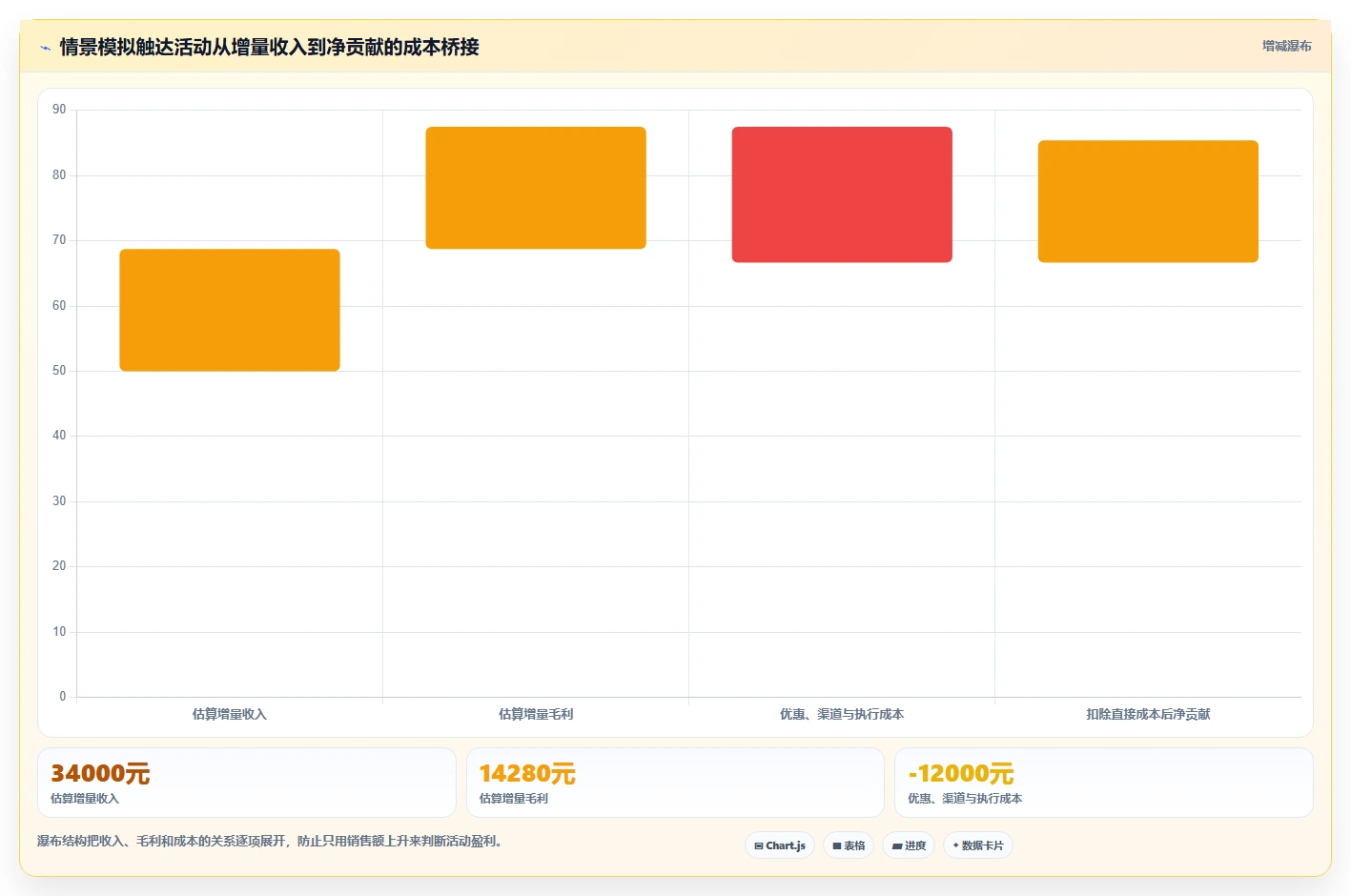Click the x-axis label 估算增量毛利
This screenshot has height=896, width=1351.
tap(536, 714)
